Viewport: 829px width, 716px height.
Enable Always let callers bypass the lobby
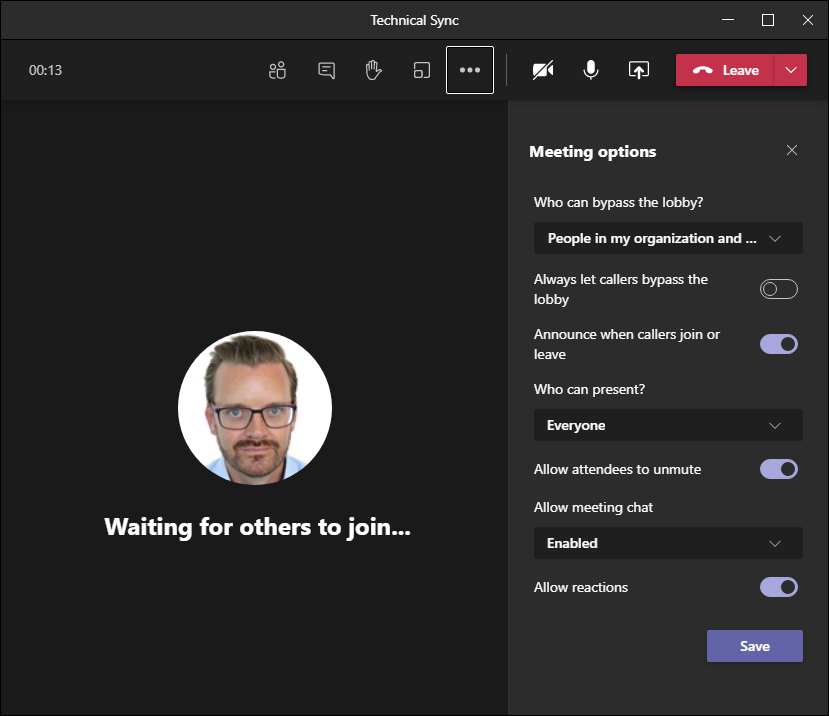[x=779, y=289]
